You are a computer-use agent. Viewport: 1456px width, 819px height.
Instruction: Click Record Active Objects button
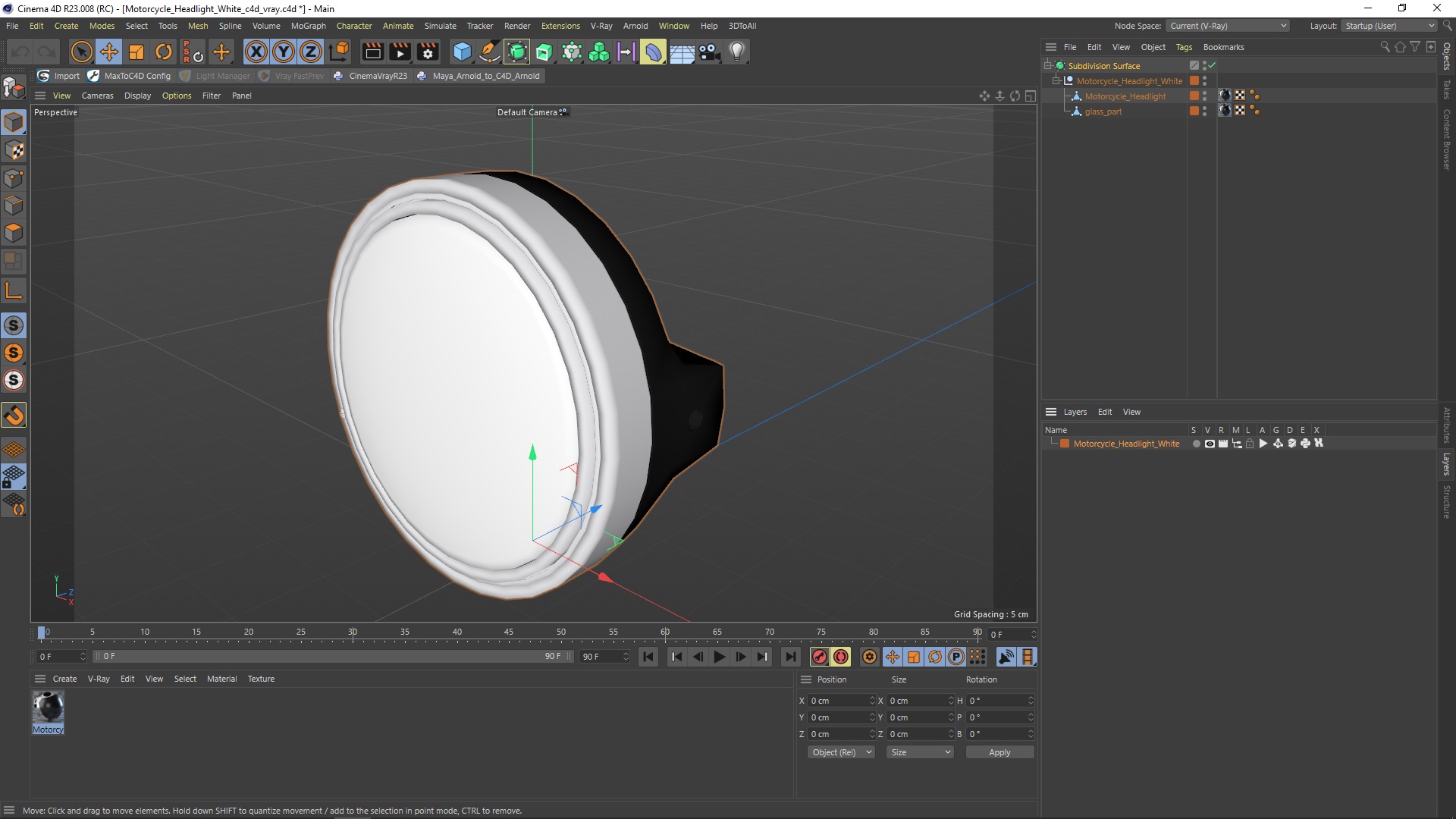click(819, 657)
